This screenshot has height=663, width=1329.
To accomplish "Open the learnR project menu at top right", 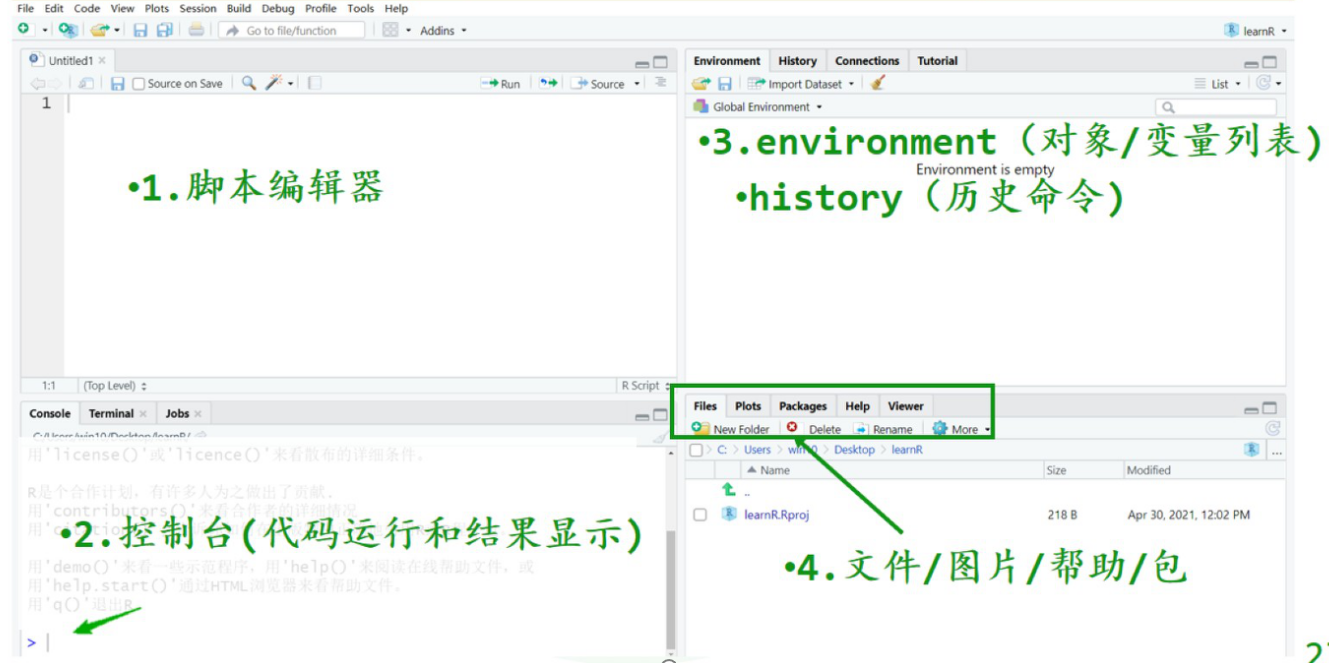I will click(x=1256, y=31).
